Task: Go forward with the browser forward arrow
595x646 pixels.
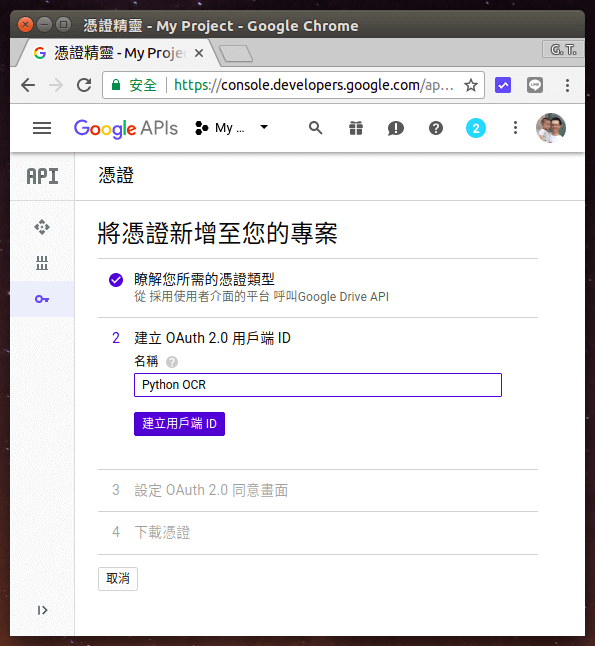Action: pyautogui.click(x=56, y=85)
